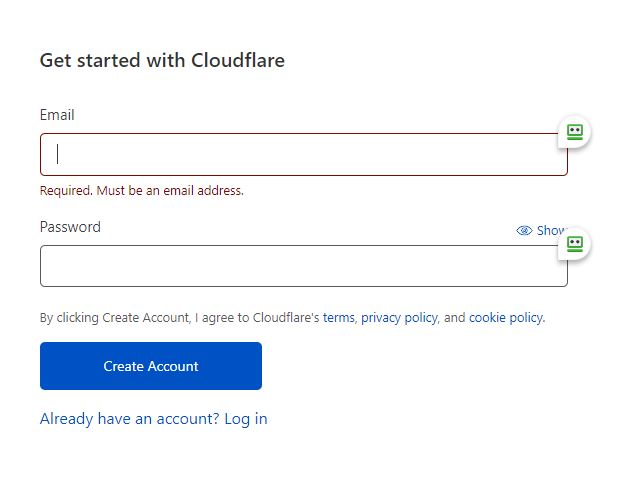Click the Get started with Cloudflare heading
Image resolution: width=634 pixels, height=493 pixels.
point(162,60)
